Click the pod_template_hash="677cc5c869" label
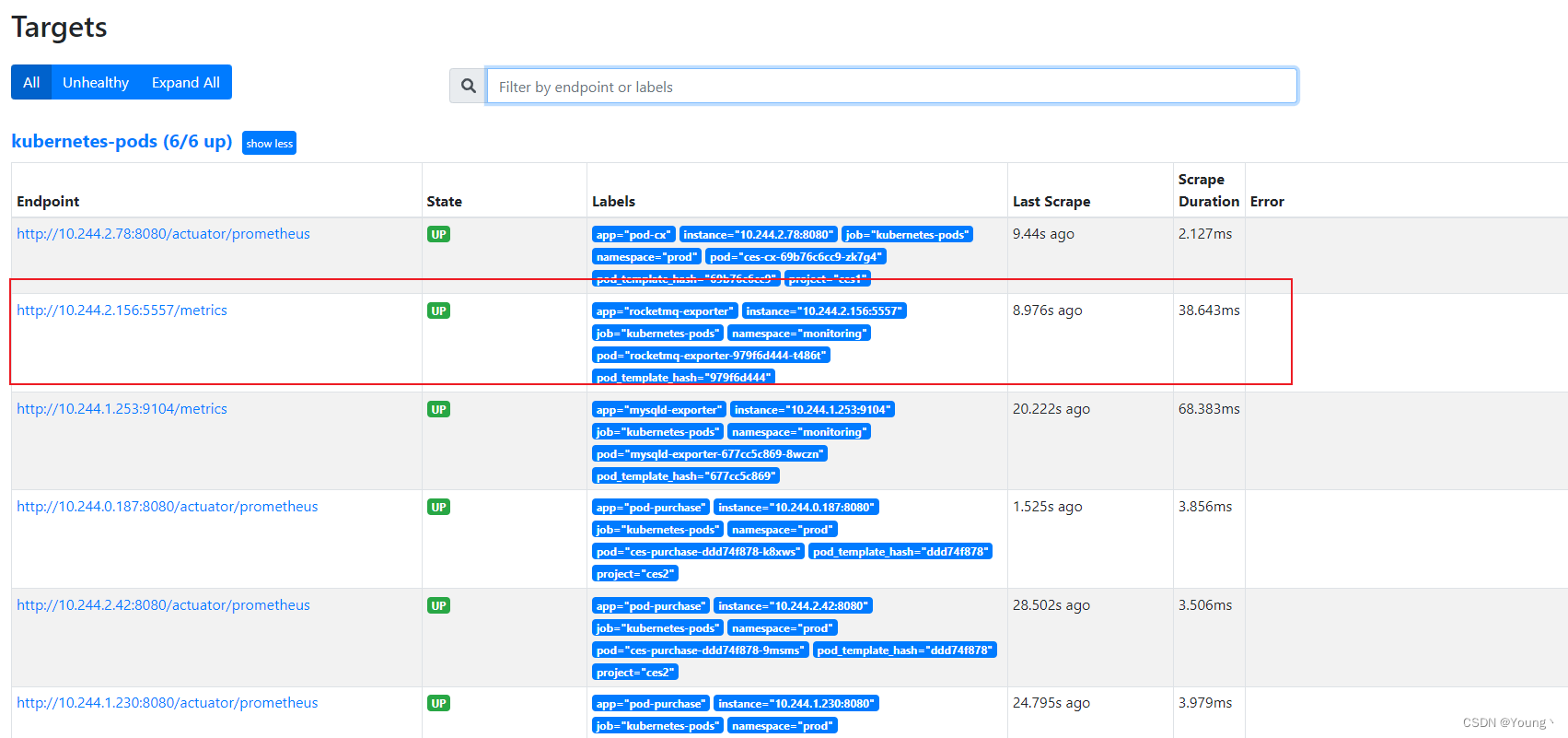This screenshot has width=1568, height=738. 686,476
